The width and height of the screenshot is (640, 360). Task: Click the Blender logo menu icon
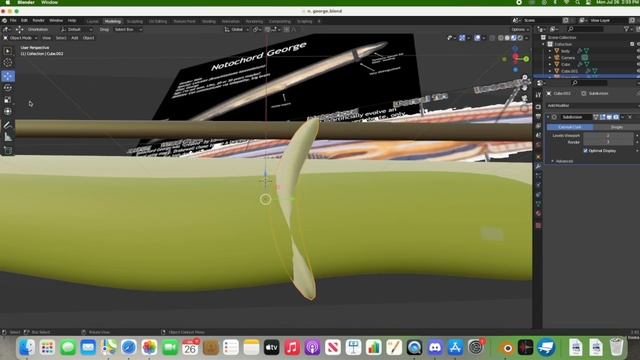(4, 20)
